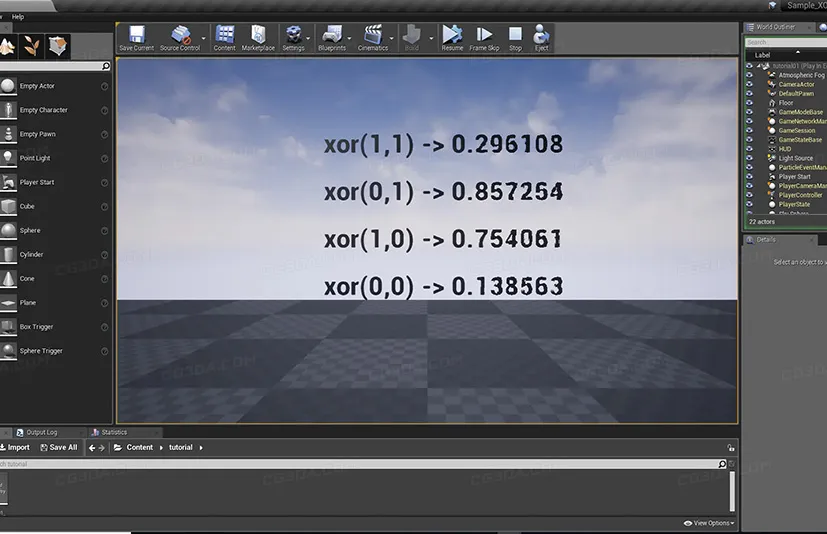Image resolution: width=827 pixels, height=534 pixels.
Task: Go back in Content Browser history
Action: [x=92, y=448]
